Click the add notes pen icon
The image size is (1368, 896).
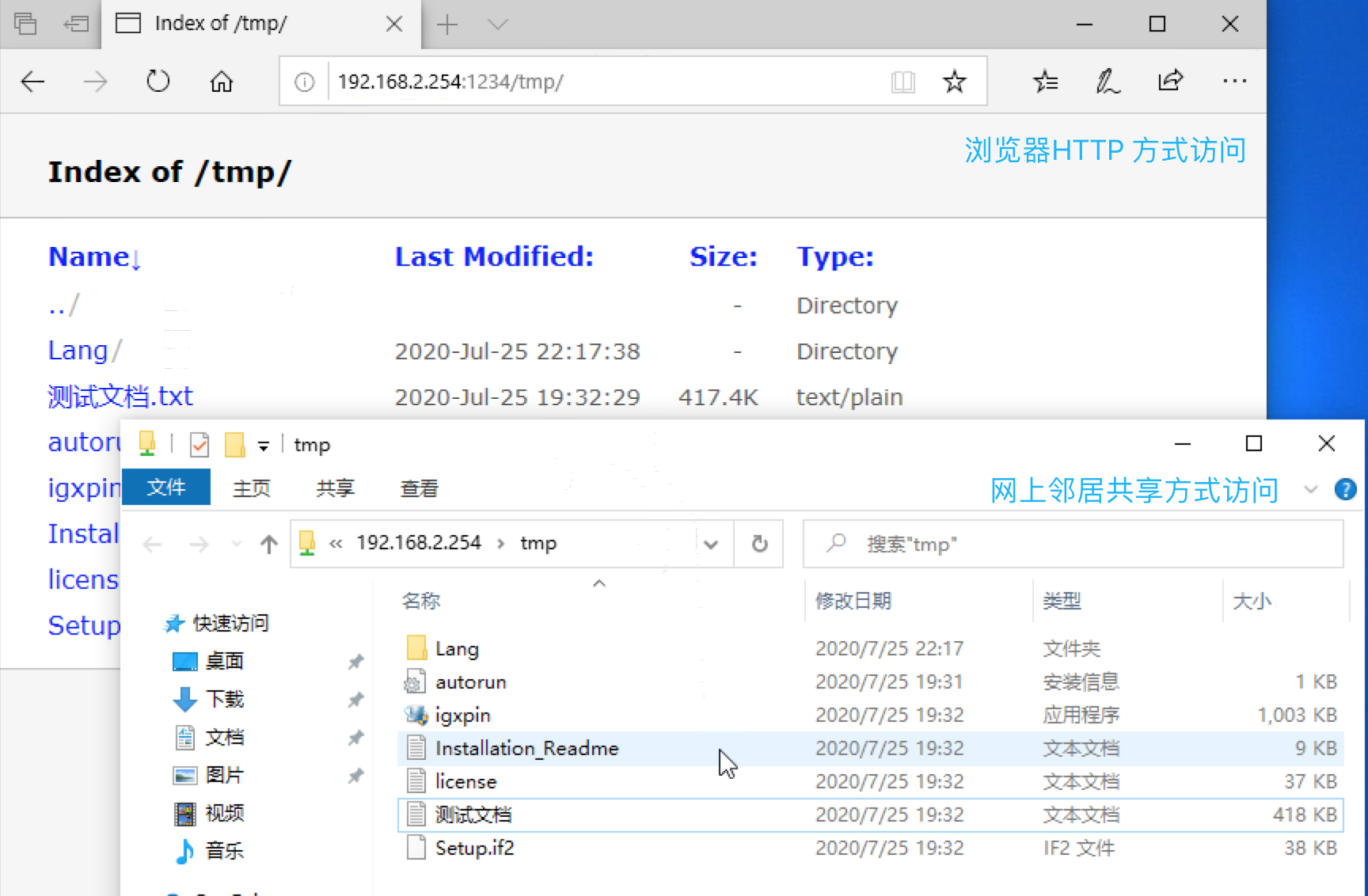coord(1107,82)
